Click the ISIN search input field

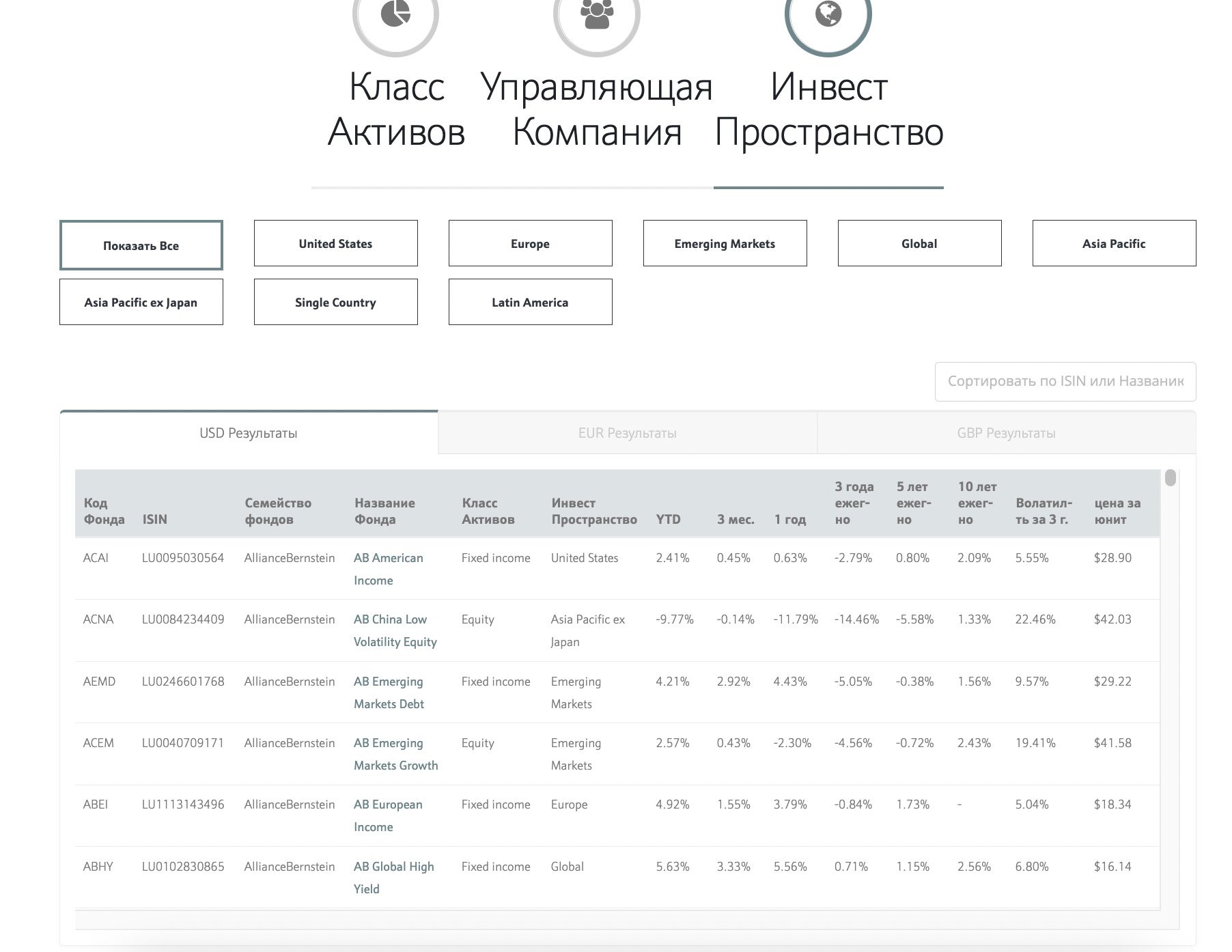tap(1065, 381)
